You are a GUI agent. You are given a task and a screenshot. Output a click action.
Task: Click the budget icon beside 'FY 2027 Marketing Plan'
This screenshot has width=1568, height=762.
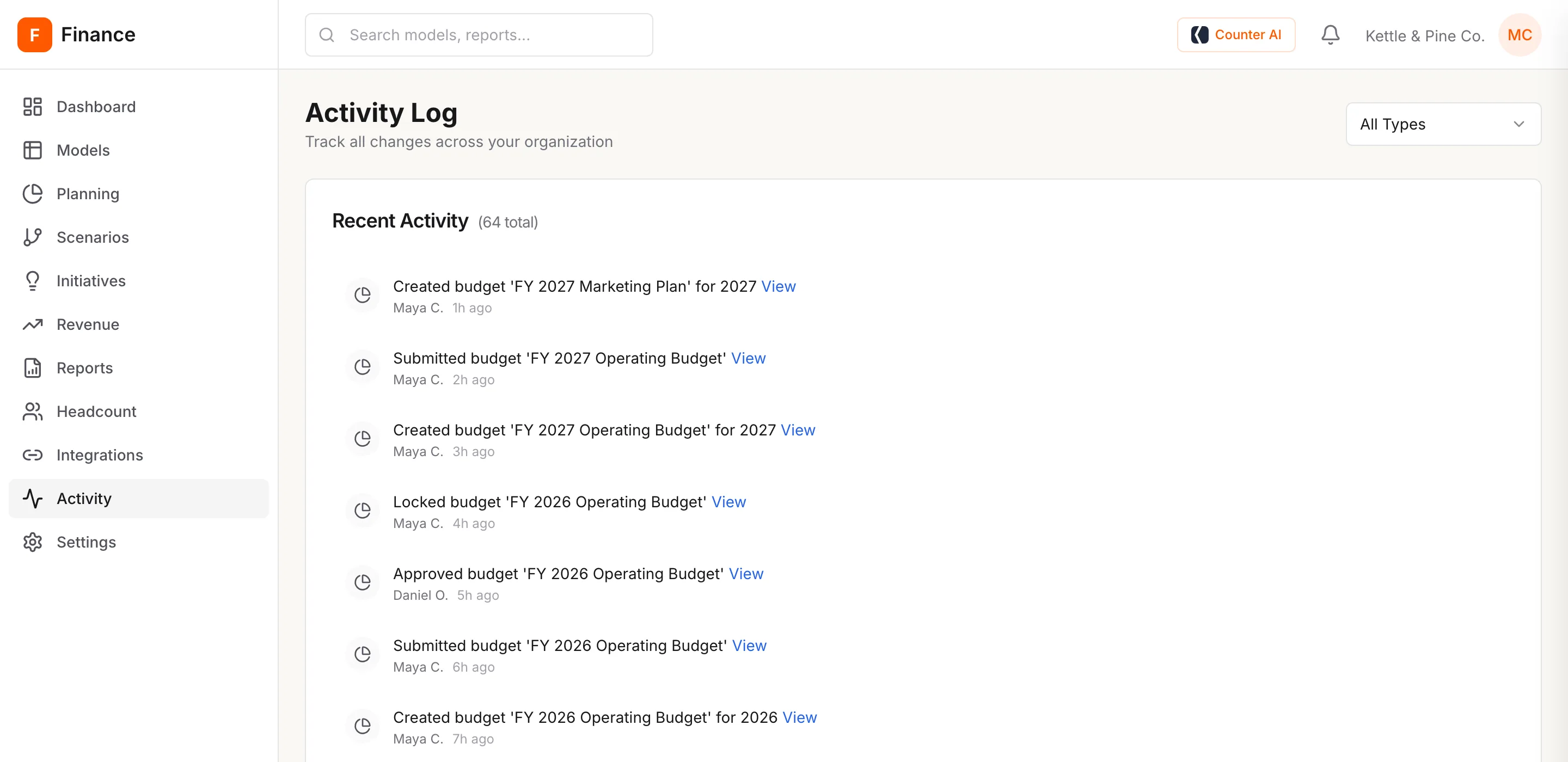point(362,295)
